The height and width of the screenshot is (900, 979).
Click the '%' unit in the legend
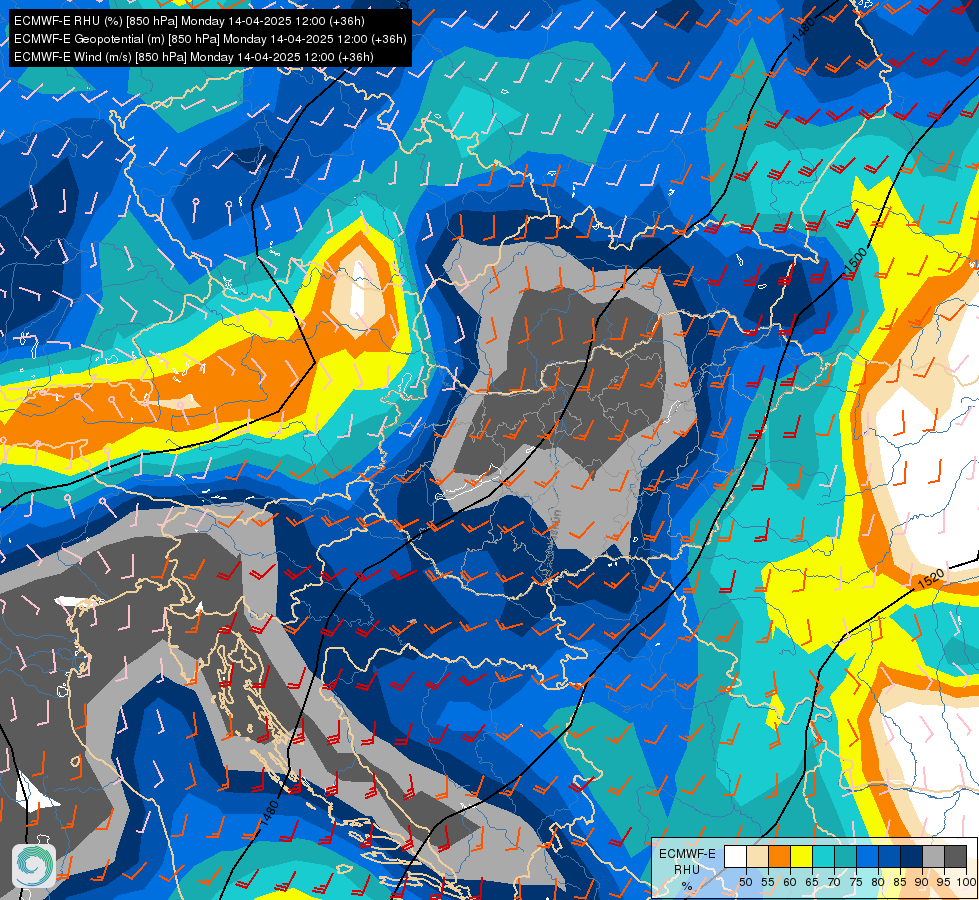[687, 886]
